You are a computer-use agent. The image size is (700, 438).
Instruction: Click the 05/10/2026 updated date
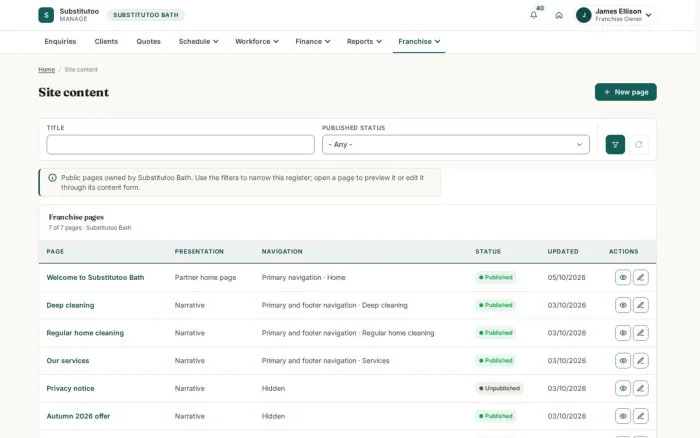[x=567, y=277]
